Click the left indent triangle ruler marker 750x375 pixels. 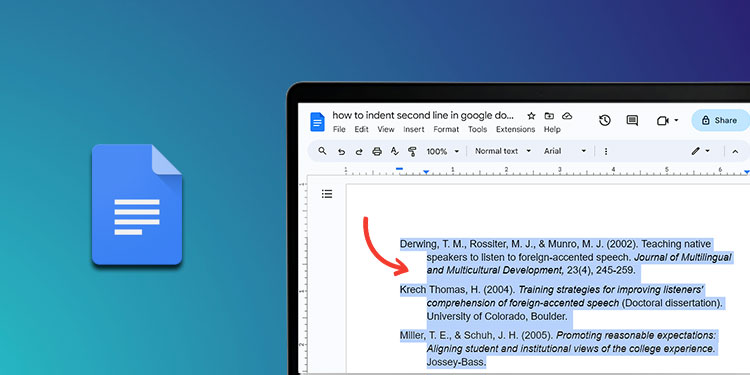[426, 172]
